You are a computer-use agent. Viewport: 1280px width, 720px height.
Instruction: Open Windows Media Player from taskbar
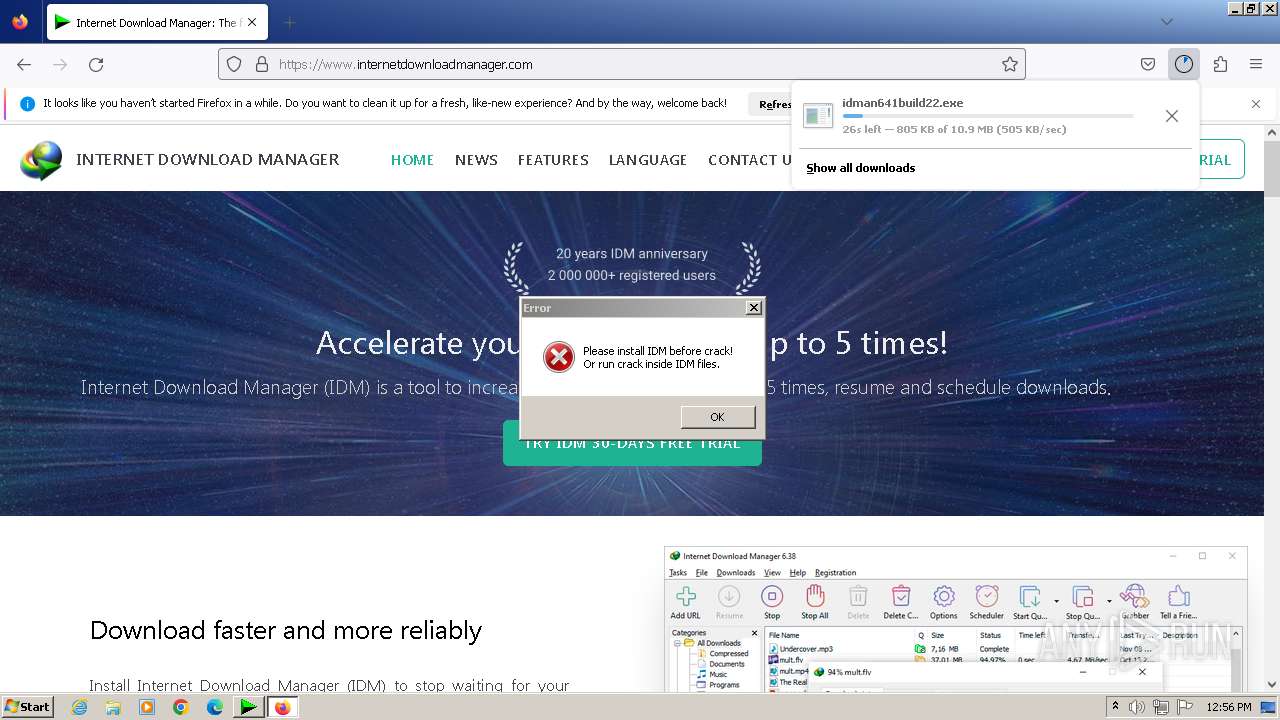coord(147,707)
